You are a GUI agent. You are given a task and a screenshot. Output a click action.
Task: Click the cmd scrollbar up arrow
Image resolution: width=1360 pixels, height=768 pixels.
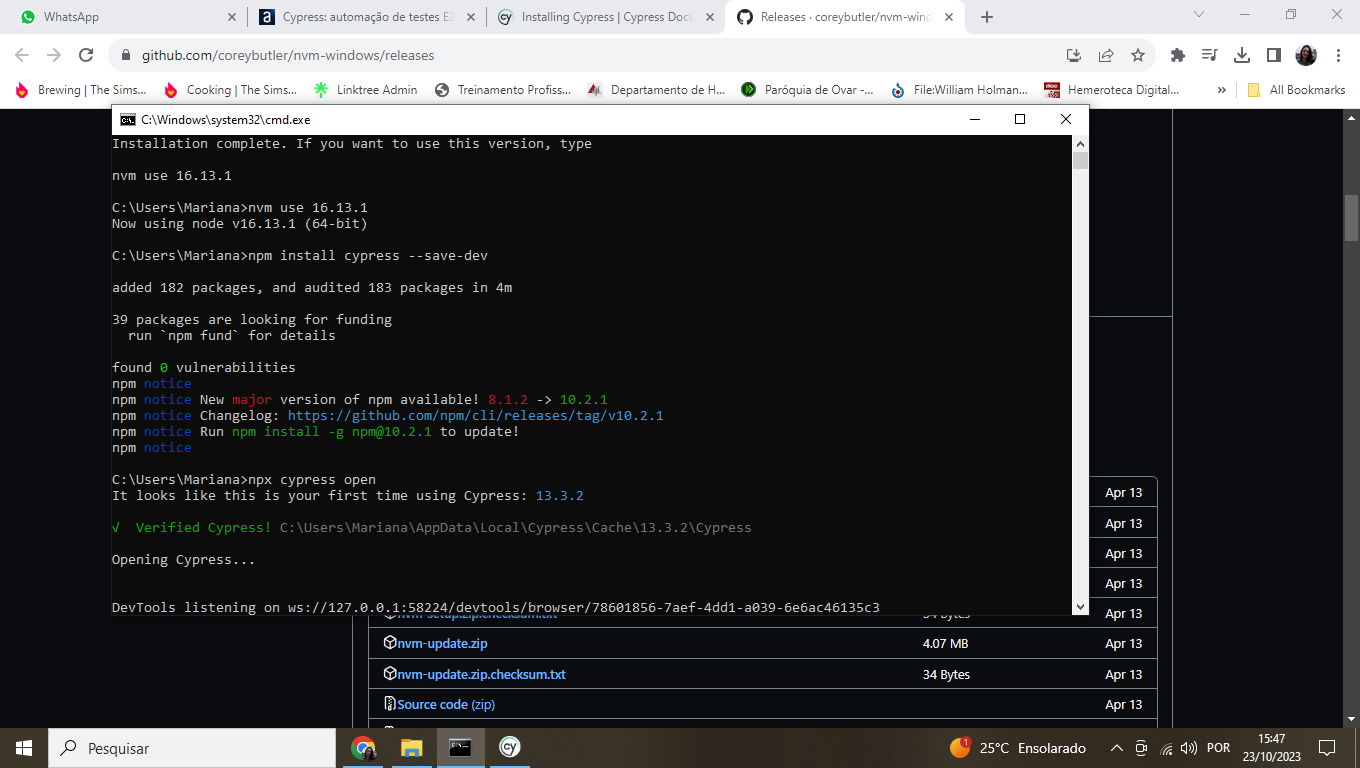tap(1080, 143)
